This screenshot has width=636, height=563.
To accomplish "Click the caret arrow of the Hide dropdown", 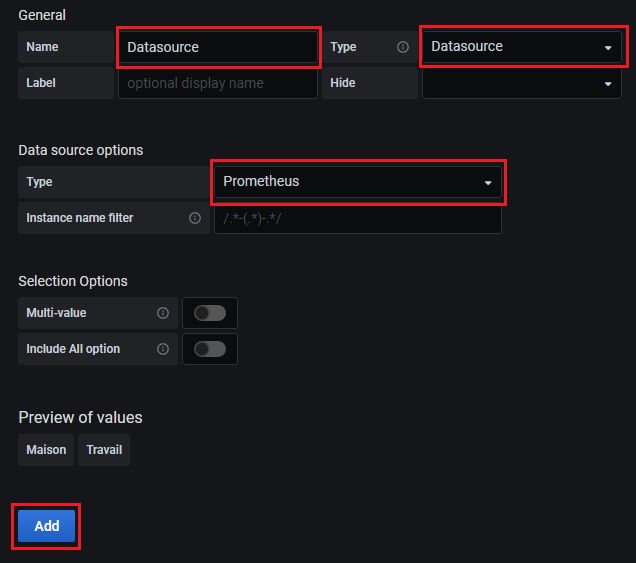I will pyautogui.click(x=607, y=84).
